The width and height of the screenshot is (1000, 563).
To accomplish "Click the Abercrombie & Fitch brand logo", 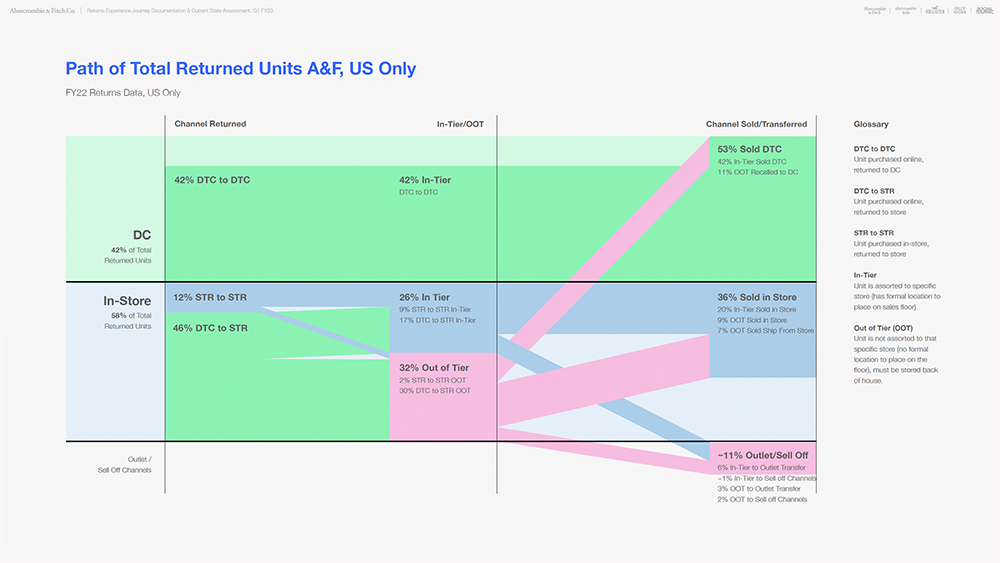I will (875, 10).
